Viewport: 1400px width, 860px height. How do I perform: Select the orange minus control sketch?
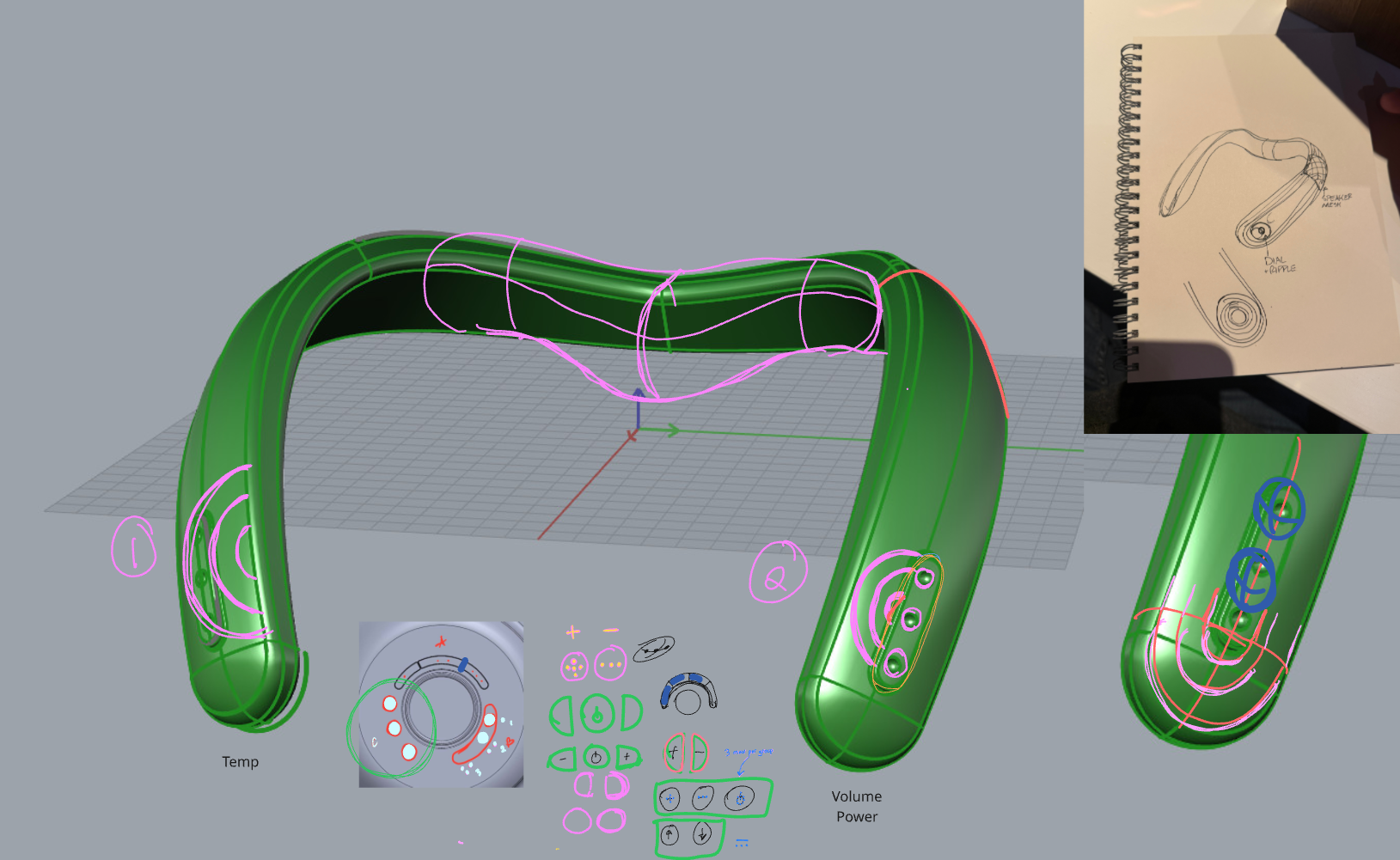pyautogui.click(x=608, y=630)
